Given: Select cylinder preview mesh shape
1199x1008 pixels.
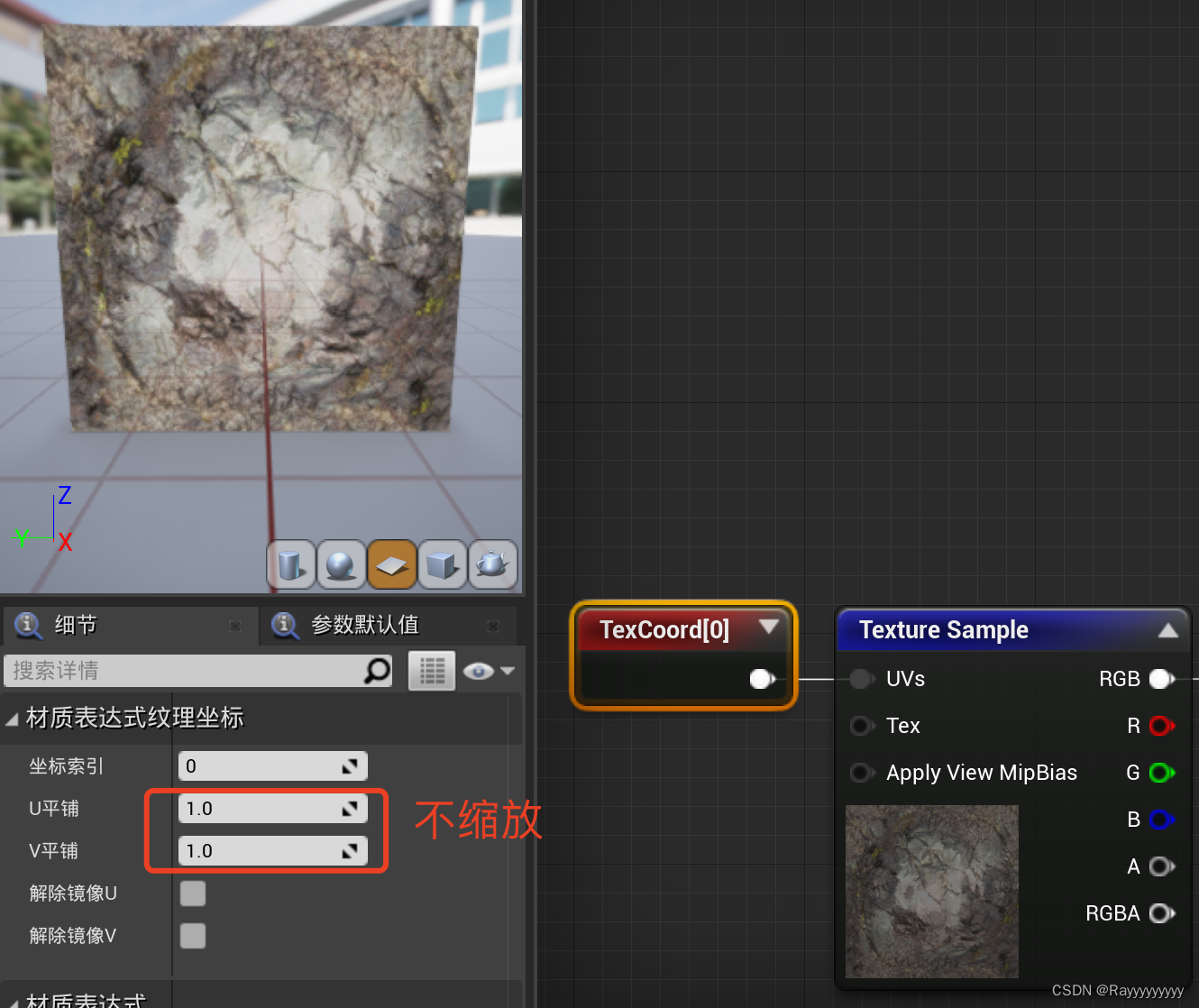Looking at the screenshot, I should (x=290, y=565).
